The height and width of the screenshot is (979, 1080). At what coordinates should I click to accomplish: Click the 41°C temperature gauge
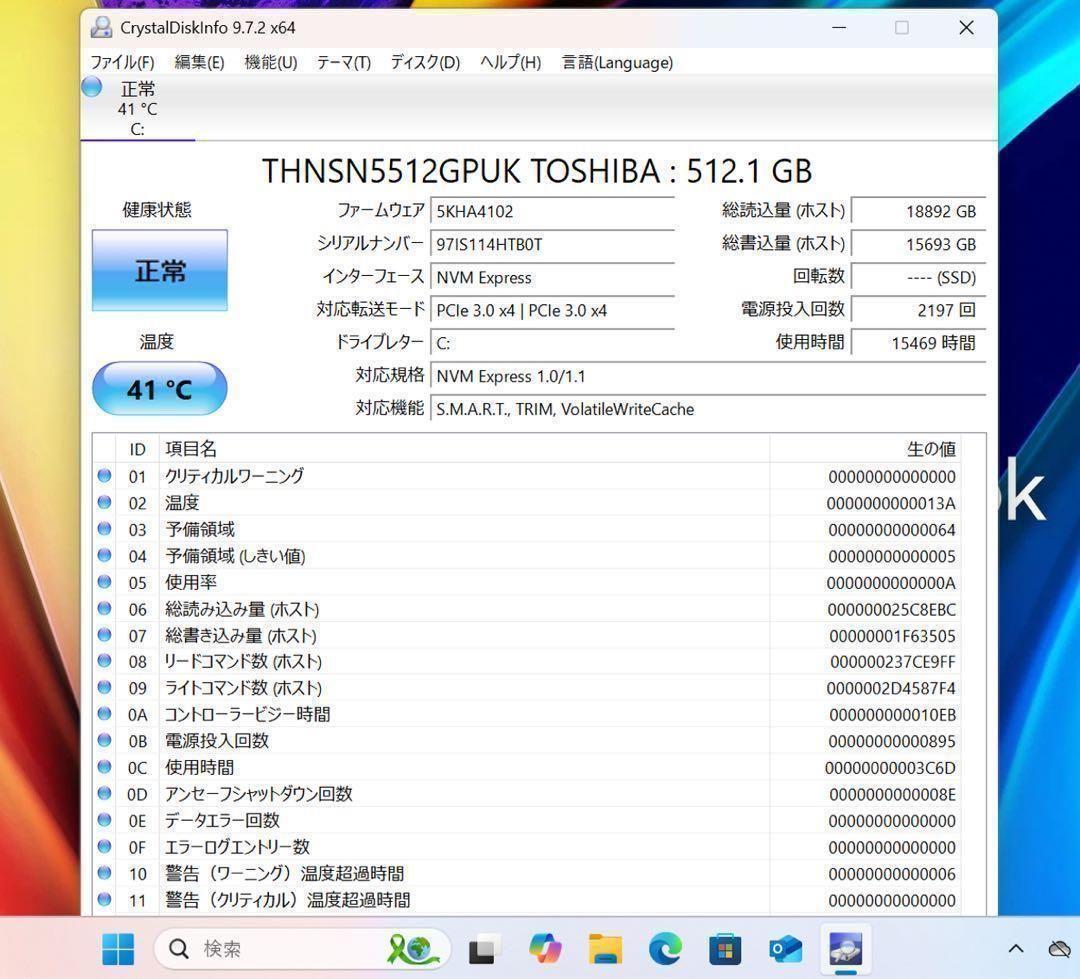[159, 388]
